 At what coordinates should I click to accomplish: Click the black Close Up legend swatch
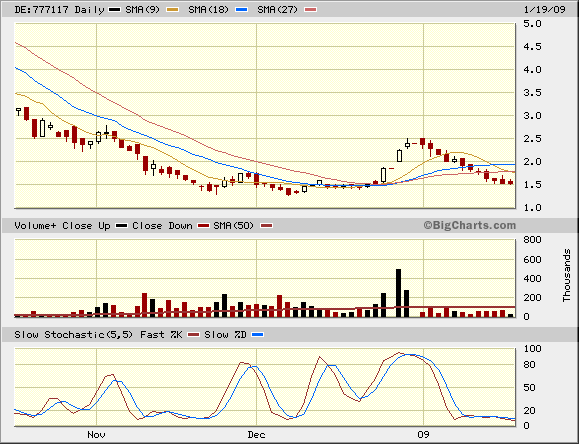(x=121, y=225)
